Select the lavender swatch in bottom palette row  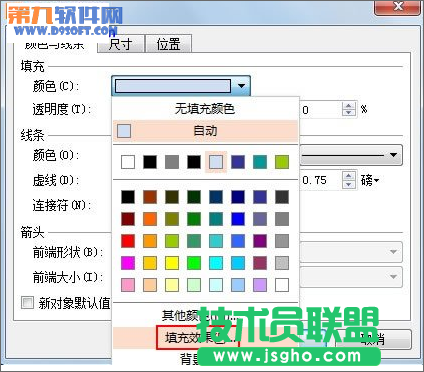click(260, 285)
